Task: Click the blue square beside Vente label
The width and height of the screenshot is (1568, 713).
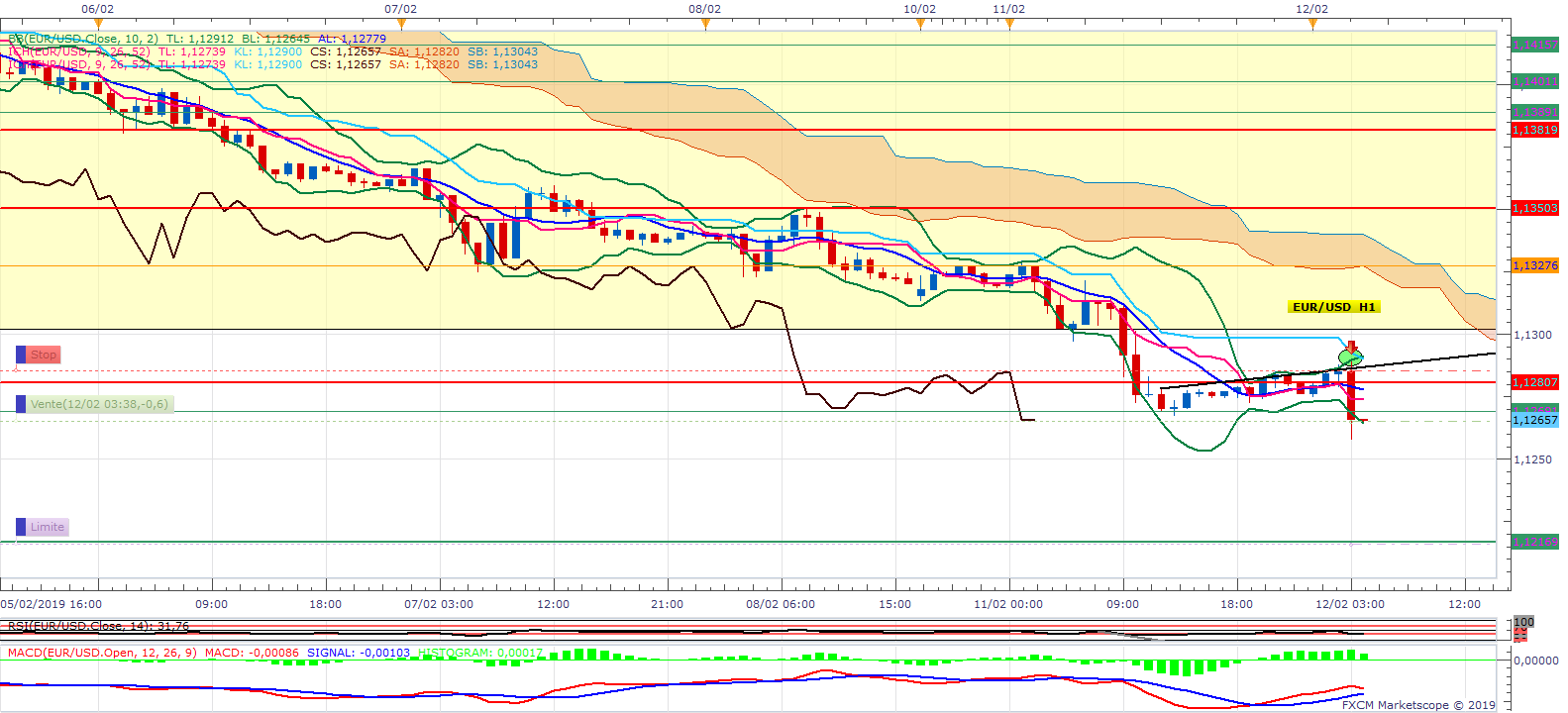Action: click(21, 404)
